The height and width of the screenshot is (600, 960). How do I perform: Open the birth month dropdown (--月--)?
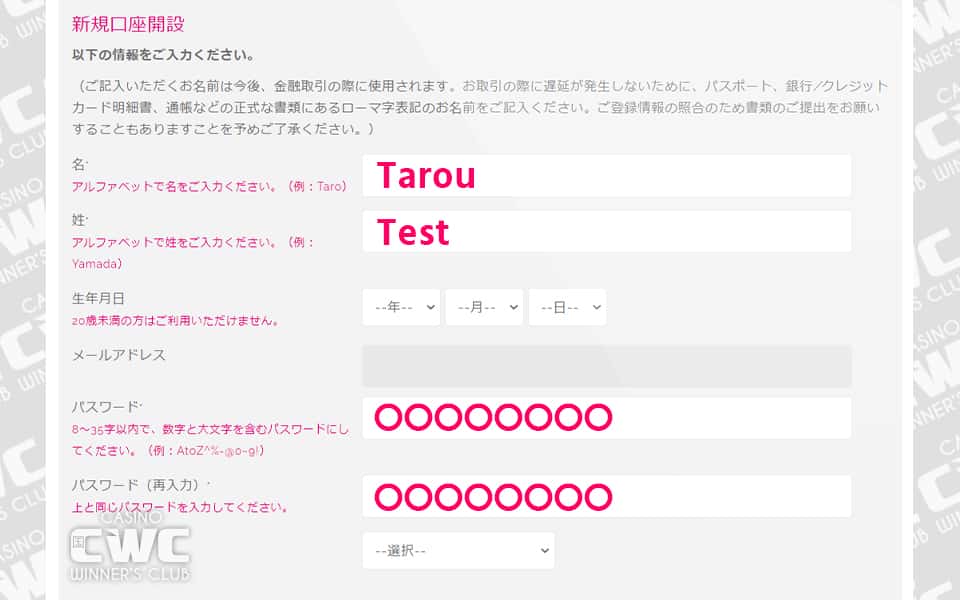(x=484, y=307)
